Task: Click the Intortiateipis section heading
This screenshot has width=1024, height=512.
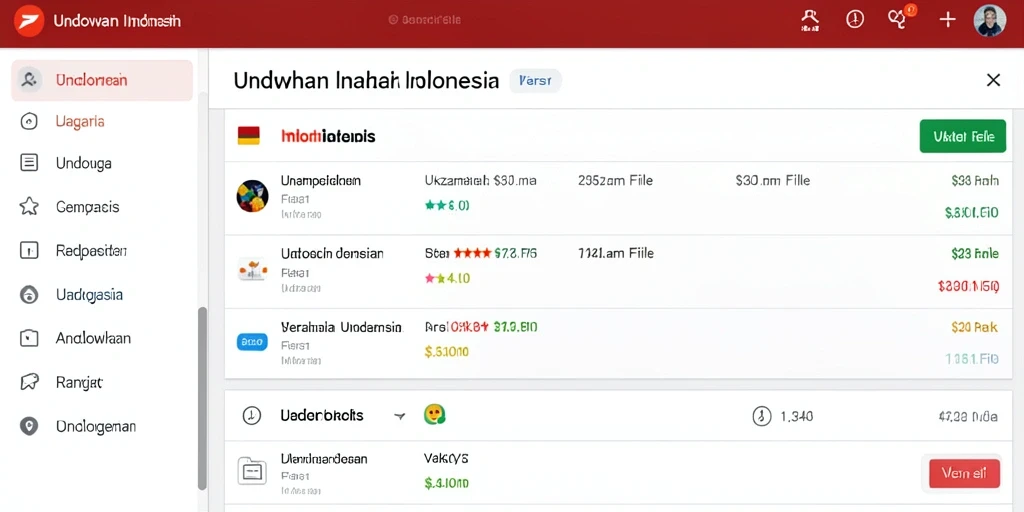Action: click(328, 136)
